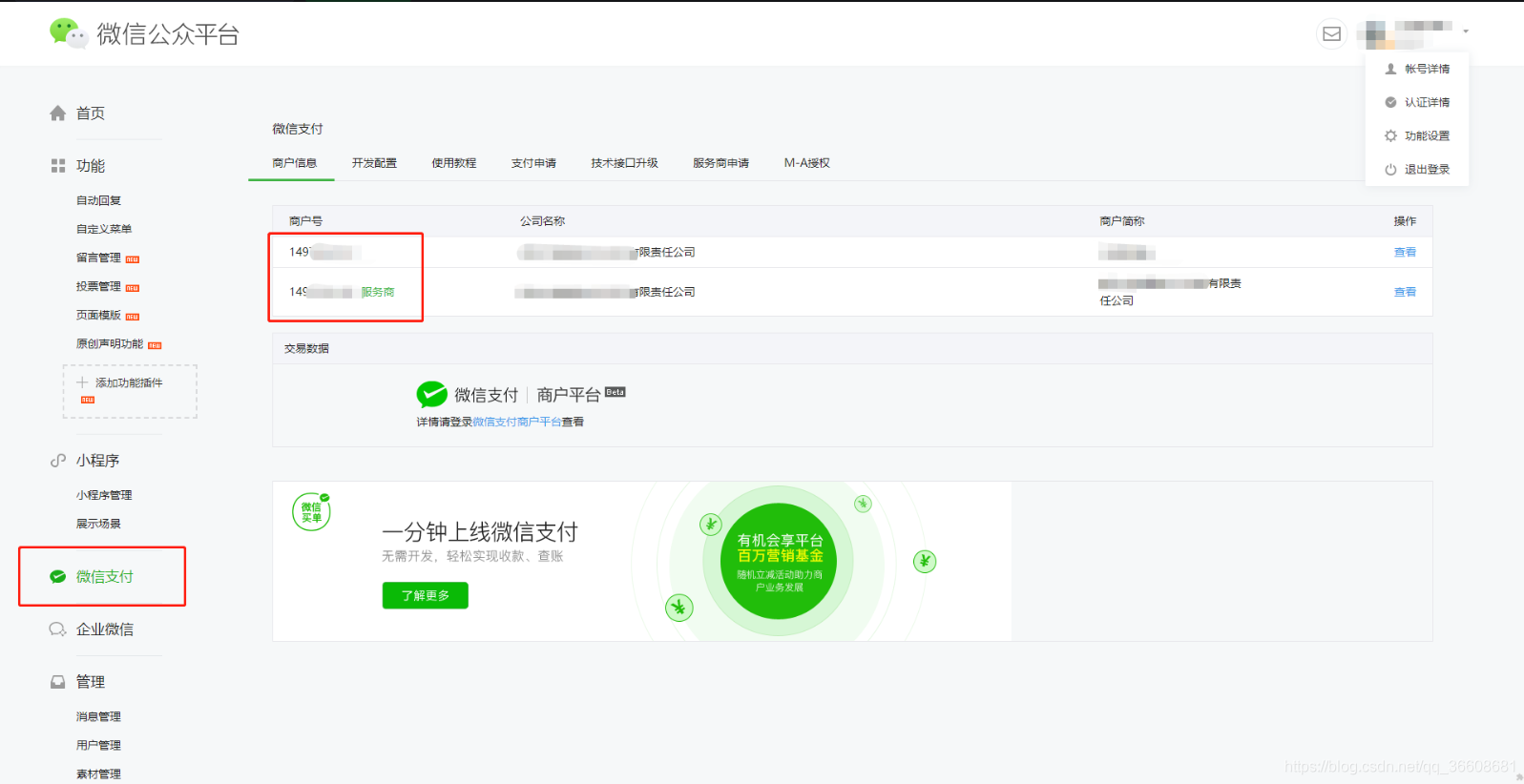
Task: Click the power icon next to 退出登录
Action: pyautogui.click(x=1390, y=169)
